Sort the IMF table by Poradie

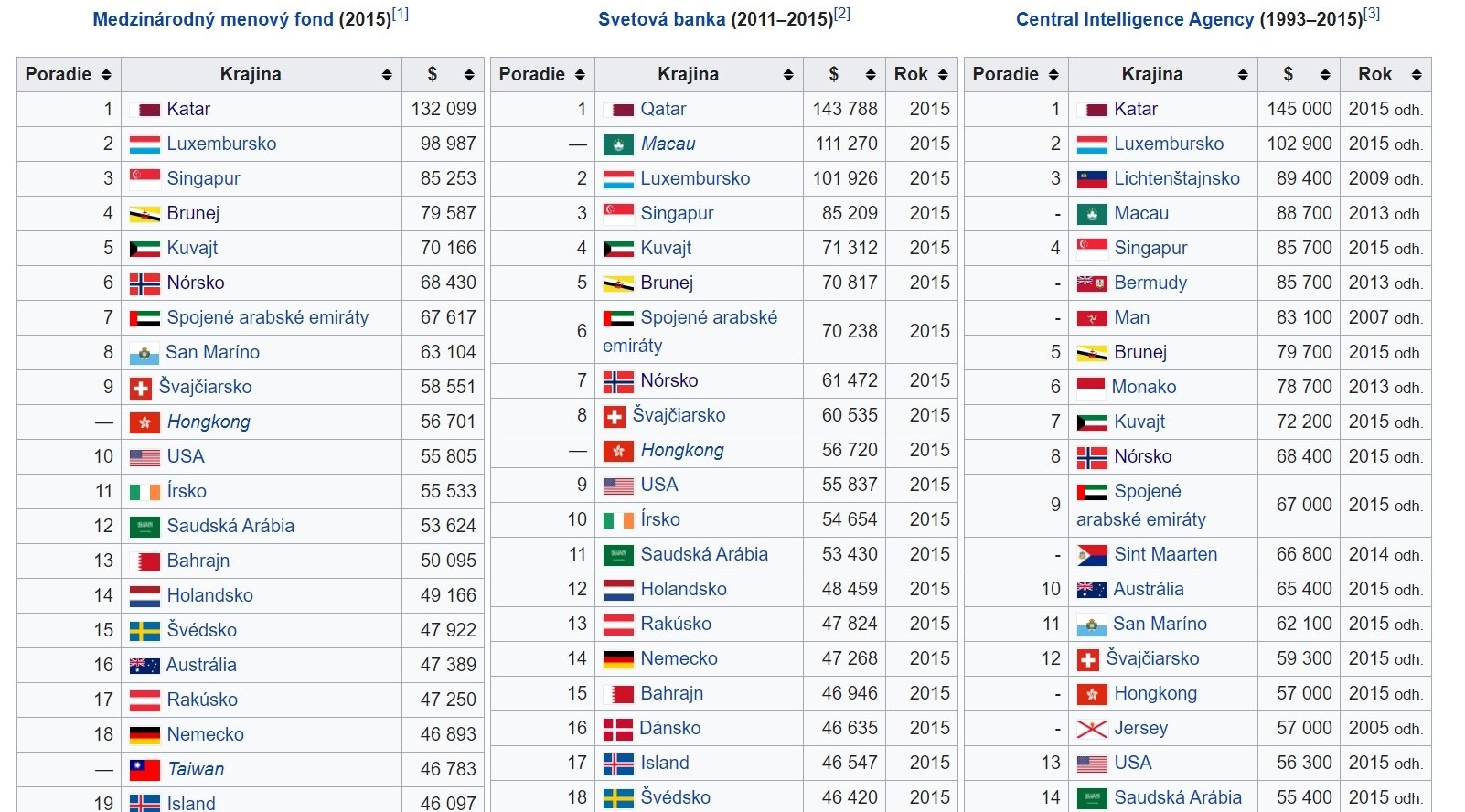click(x=106, y=75)
